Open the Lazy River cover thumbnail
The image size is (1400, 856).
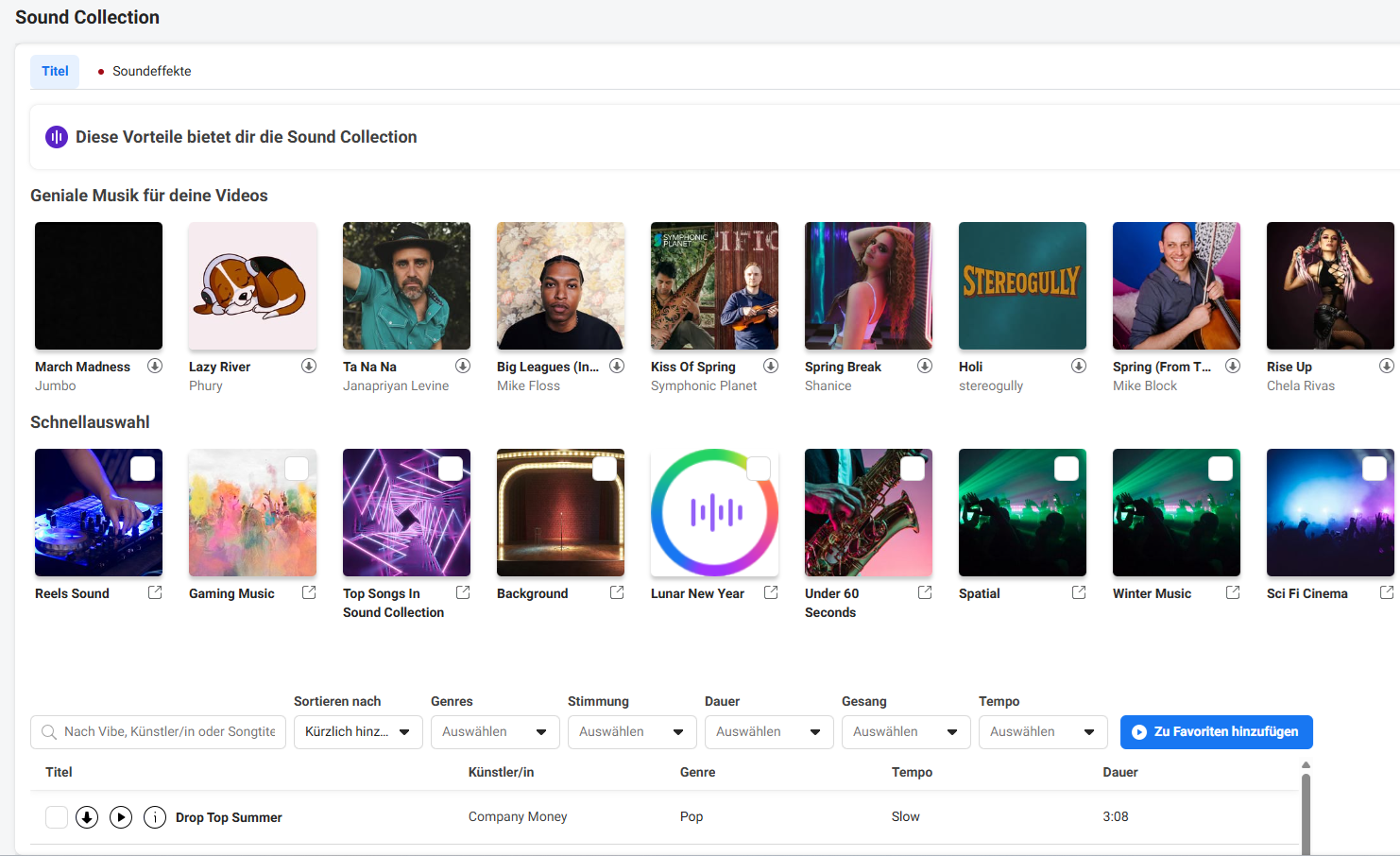pyautogui.click(x=252, y=286)
